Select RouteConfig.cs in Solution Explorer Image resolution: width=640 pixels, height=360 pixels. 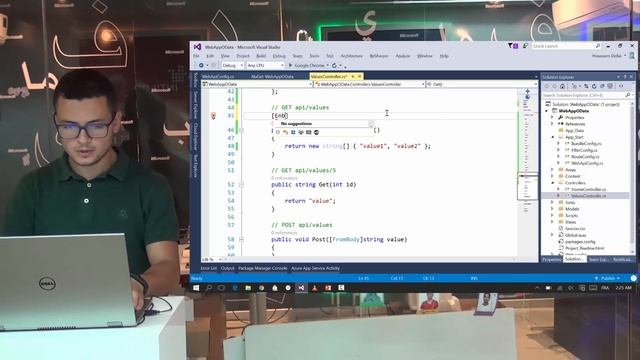point(585,157)
